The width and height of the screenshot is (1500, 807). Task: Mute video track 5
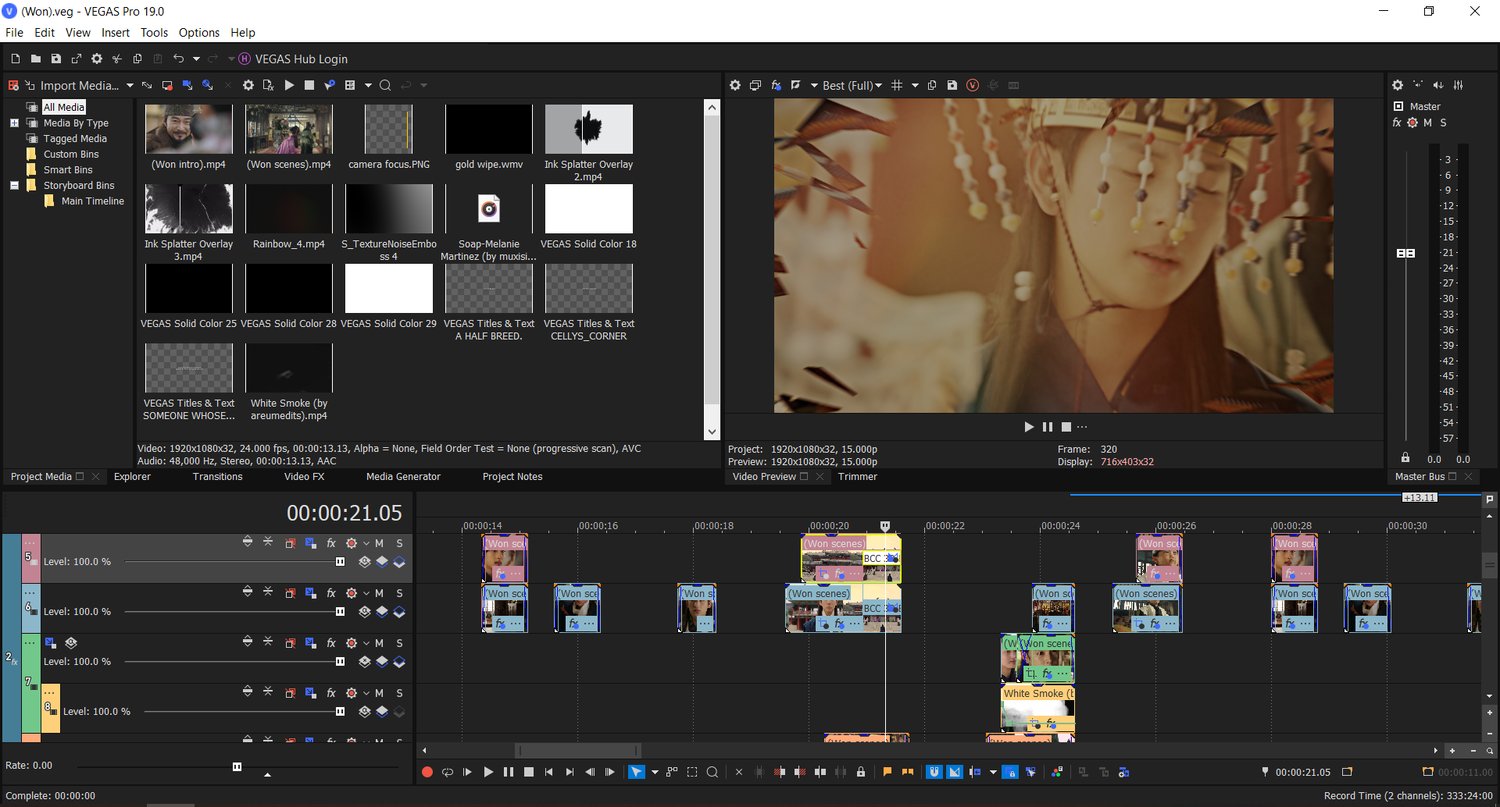379,542
